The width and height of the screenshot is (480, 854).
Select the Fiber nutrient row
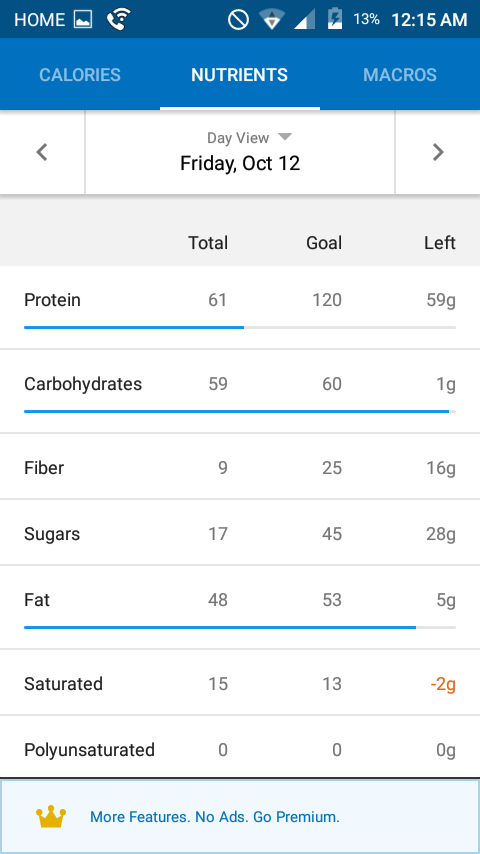click(240, 467)
